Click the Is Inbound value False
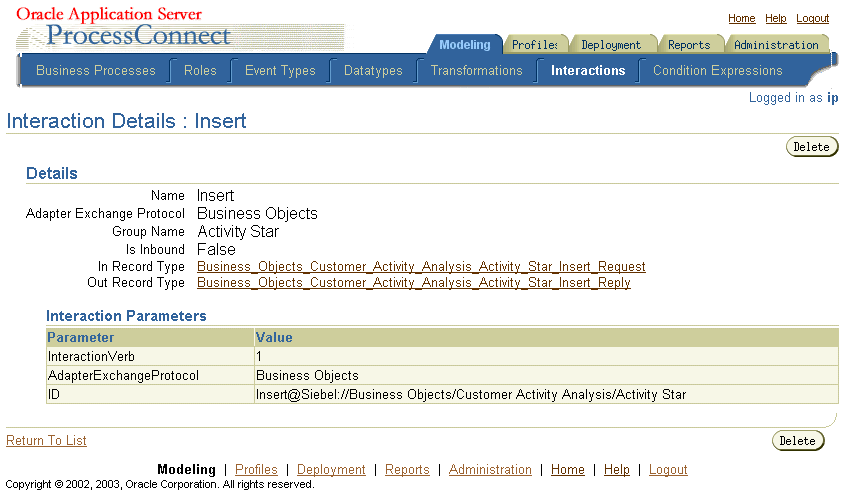This screenshot has height=491, width=843. tap(216, 250)
